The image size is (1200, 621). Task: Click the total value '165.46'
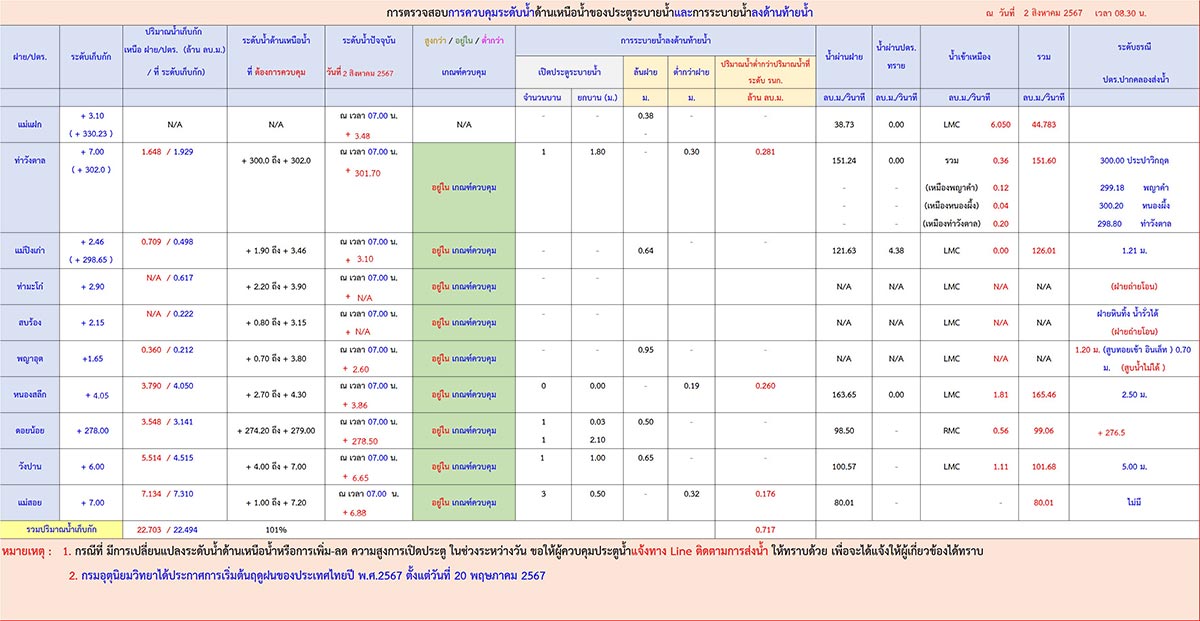coord(1044,394)
